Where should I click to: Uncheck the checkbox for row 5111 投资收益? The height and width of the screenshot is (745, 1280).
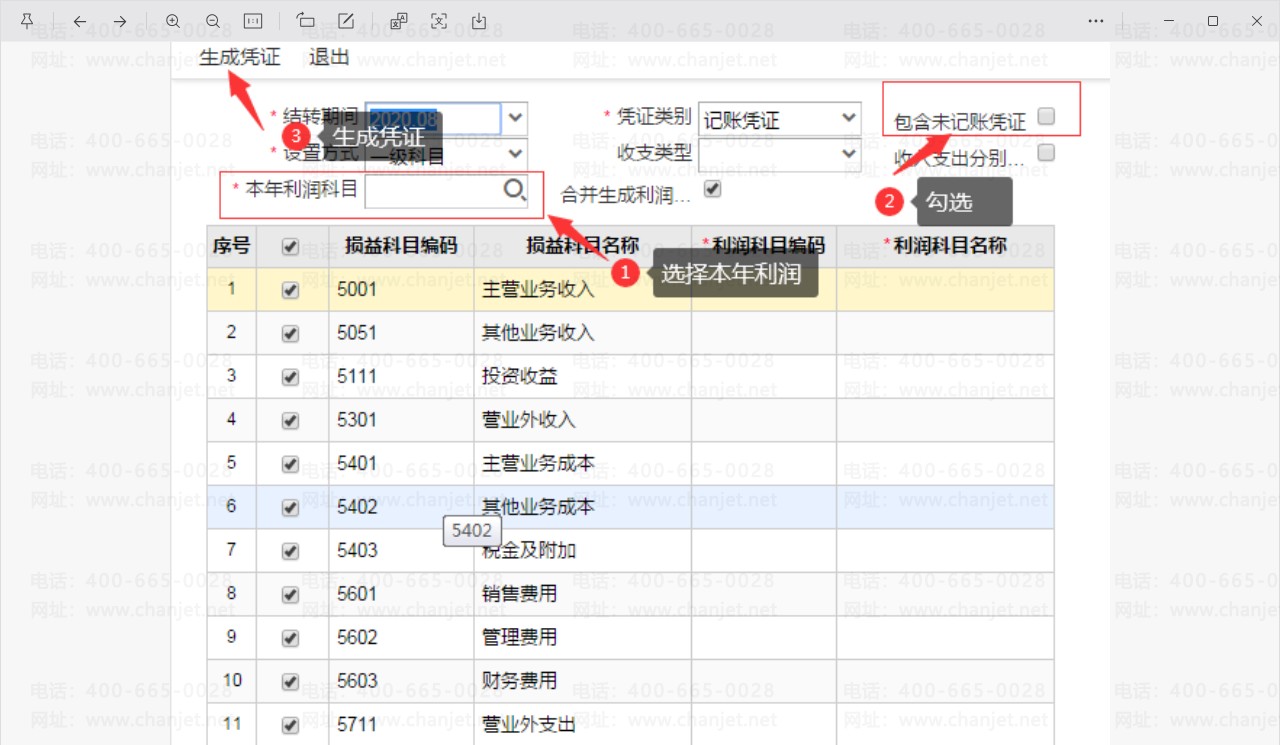click(291, 378)
